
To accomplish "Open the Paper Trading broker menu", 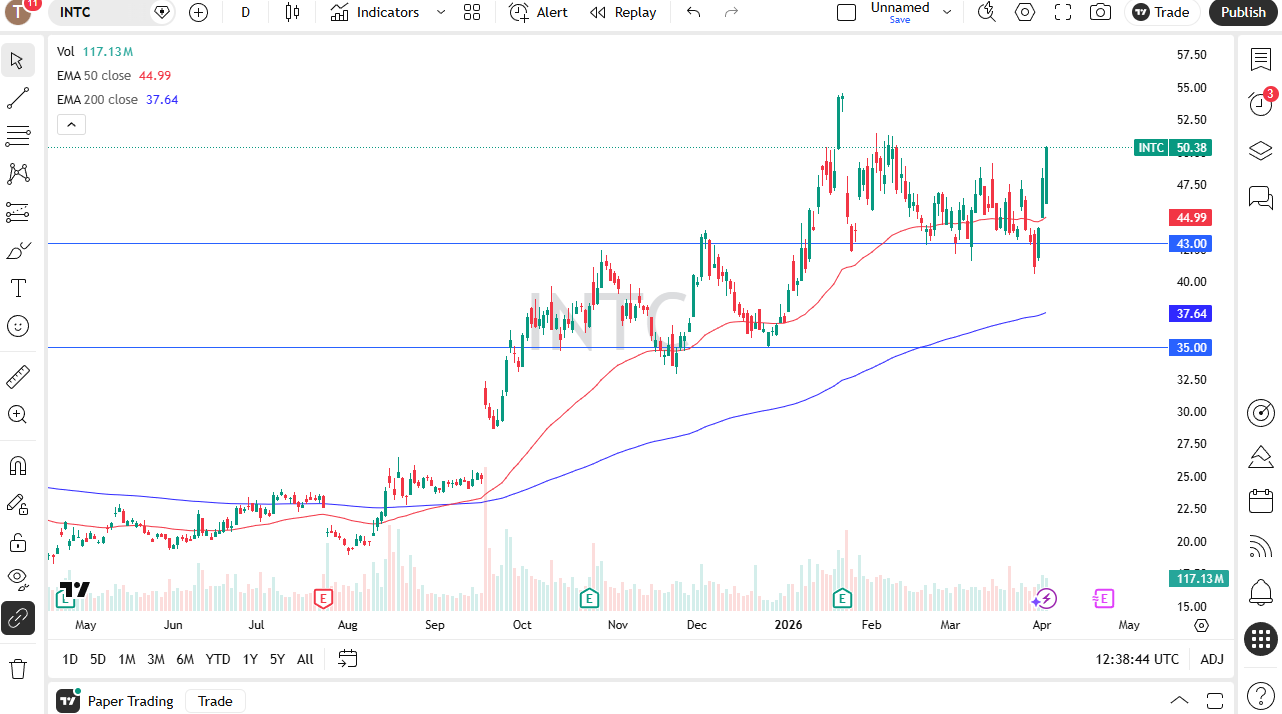I will pyautogui.click(x=116, y=701).
